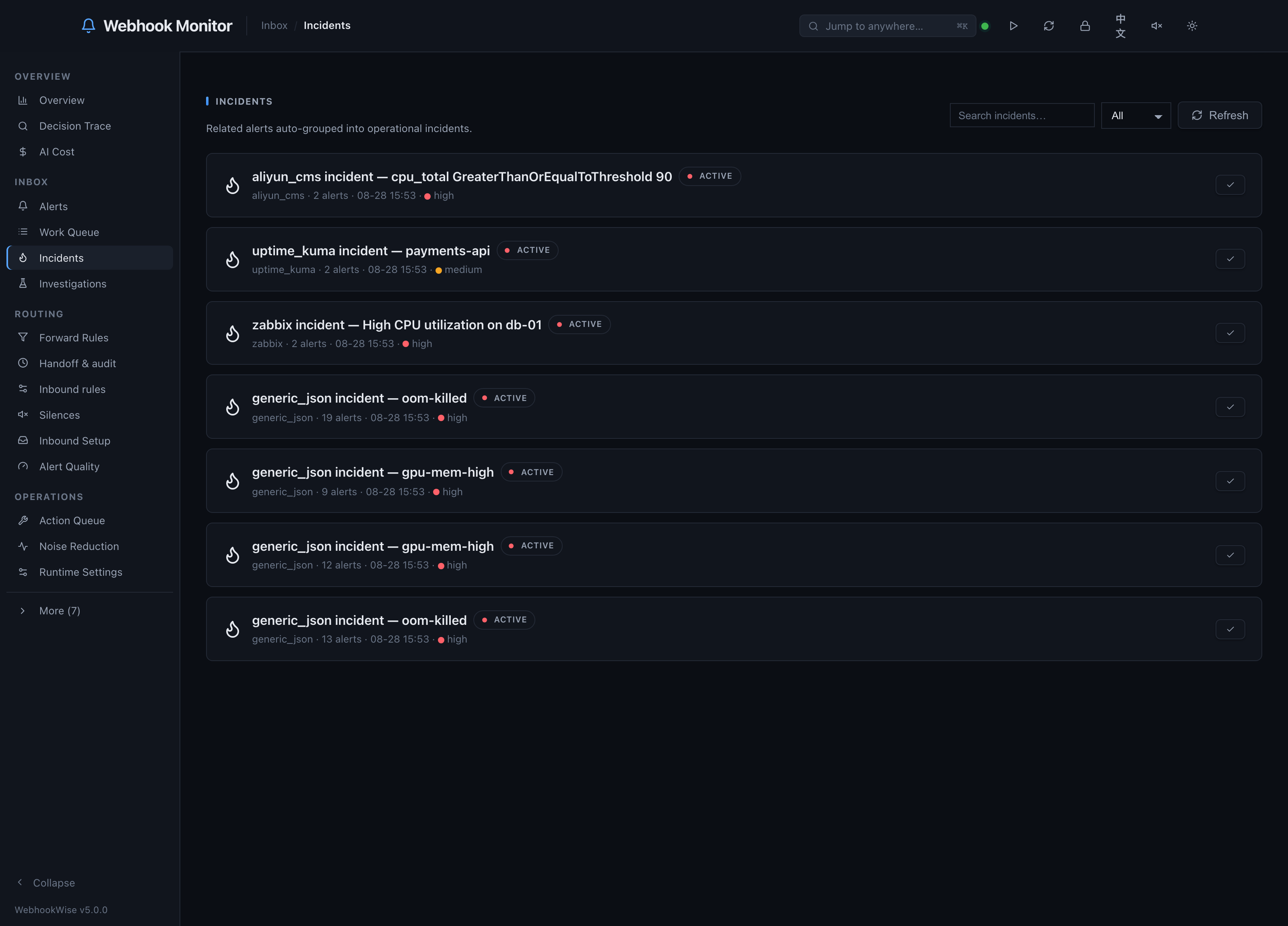Expand the More (7) sidebar section
The image size is (1288, 926).
90,611
